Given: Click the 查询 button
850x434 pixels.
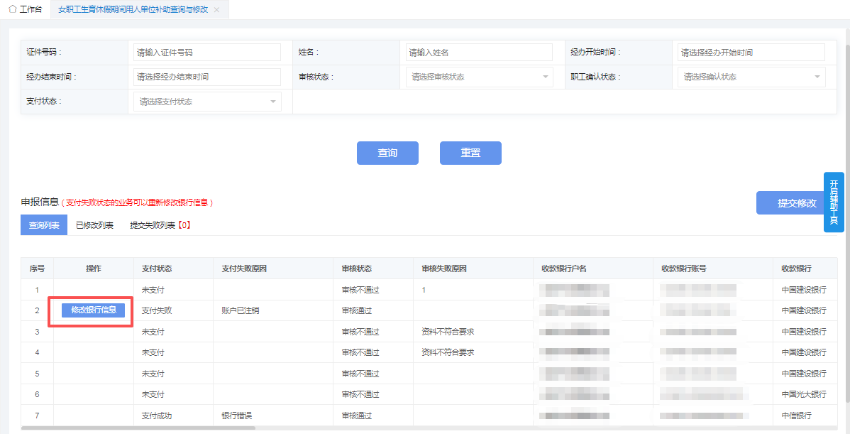Looking at the screenshot, I should [388, 153].
